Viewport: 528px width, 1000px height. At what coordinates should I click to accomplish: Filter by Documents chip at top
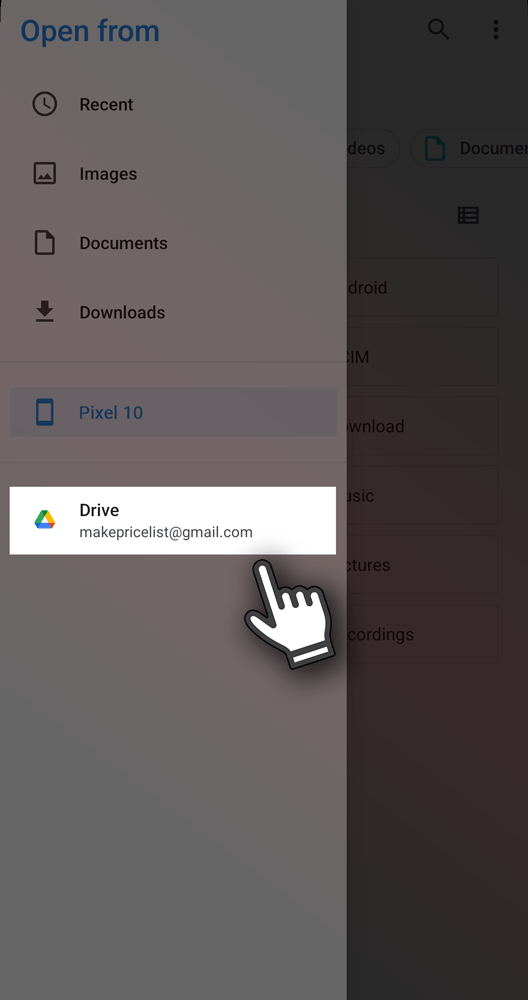469,149
